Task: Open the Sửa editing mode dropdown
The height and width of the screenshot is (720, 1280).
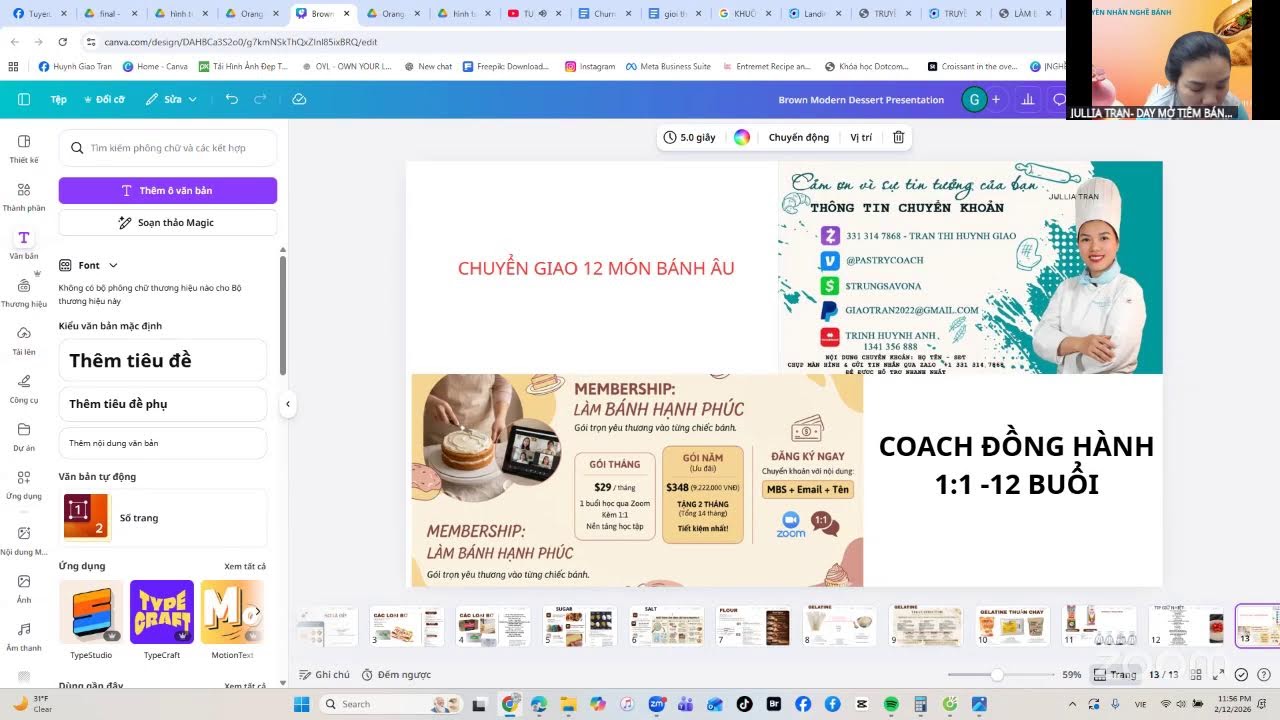Action: pyautogui.click(x=171, y=99)
